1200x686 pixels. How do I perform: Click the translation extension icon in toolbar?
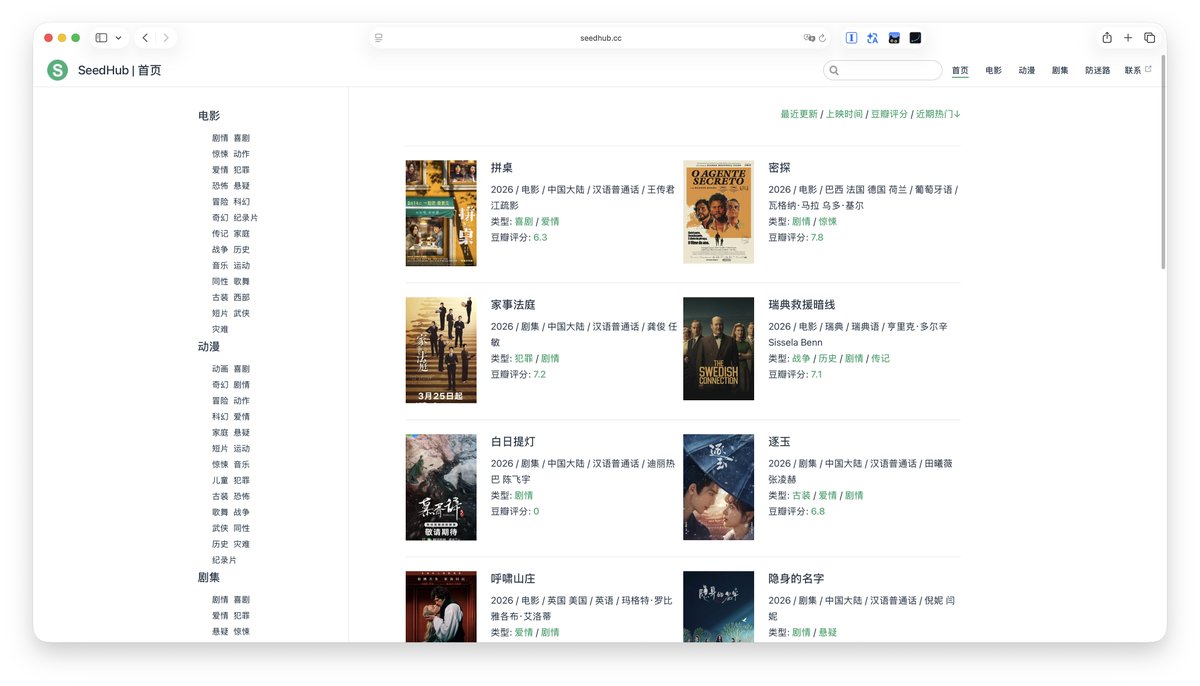coord(872,38)
